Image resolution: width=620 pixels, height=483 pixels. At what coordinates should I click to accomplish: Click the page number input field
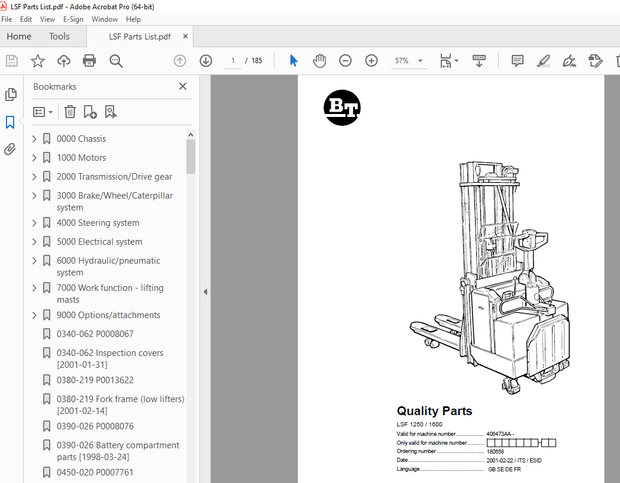tap(233, 61)
